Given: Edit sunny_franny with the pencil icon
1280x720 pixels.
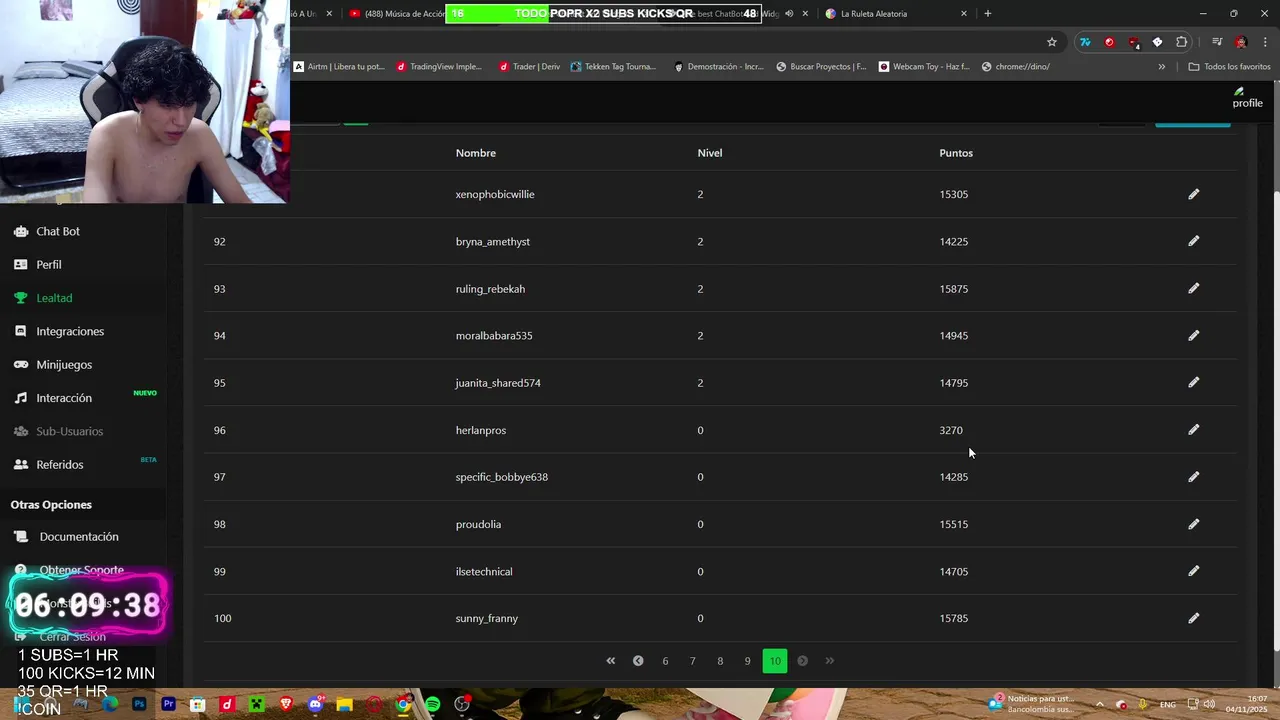Looking at the screenshot, I should (1193, 618).
